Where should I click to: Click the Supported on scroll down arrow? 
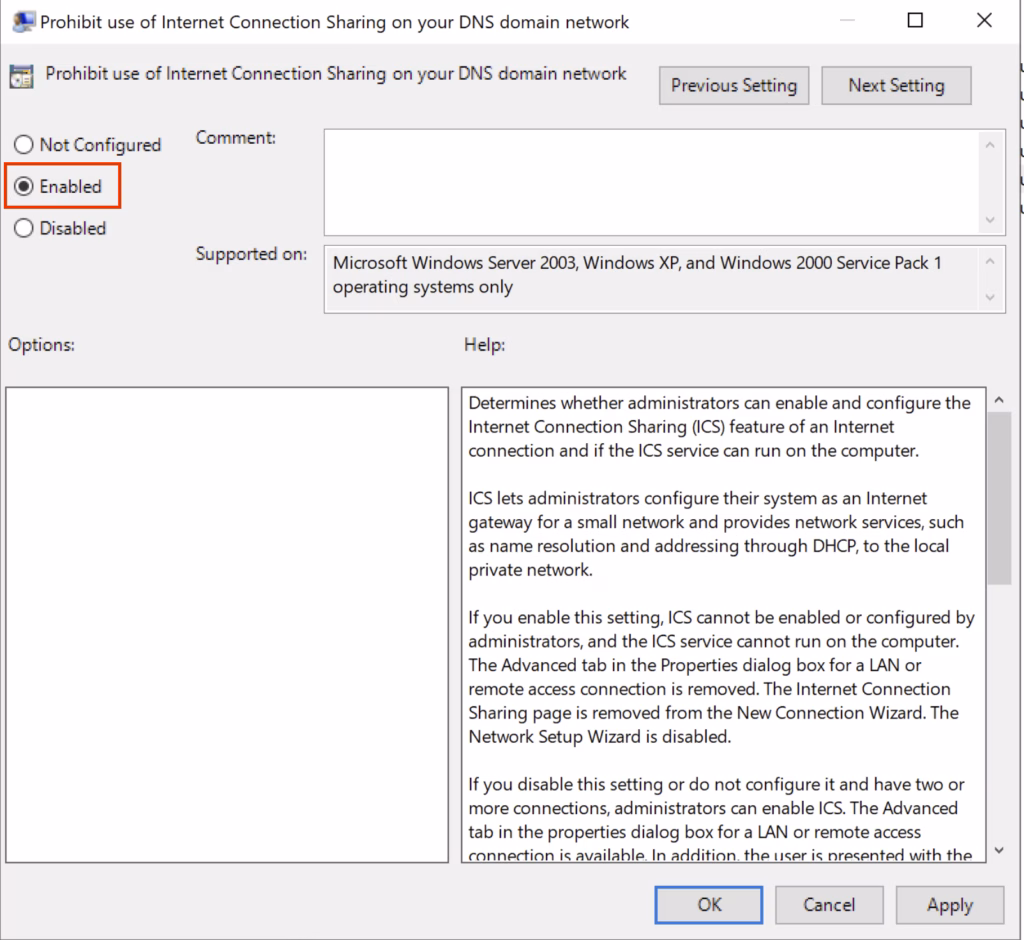point(990,297)
